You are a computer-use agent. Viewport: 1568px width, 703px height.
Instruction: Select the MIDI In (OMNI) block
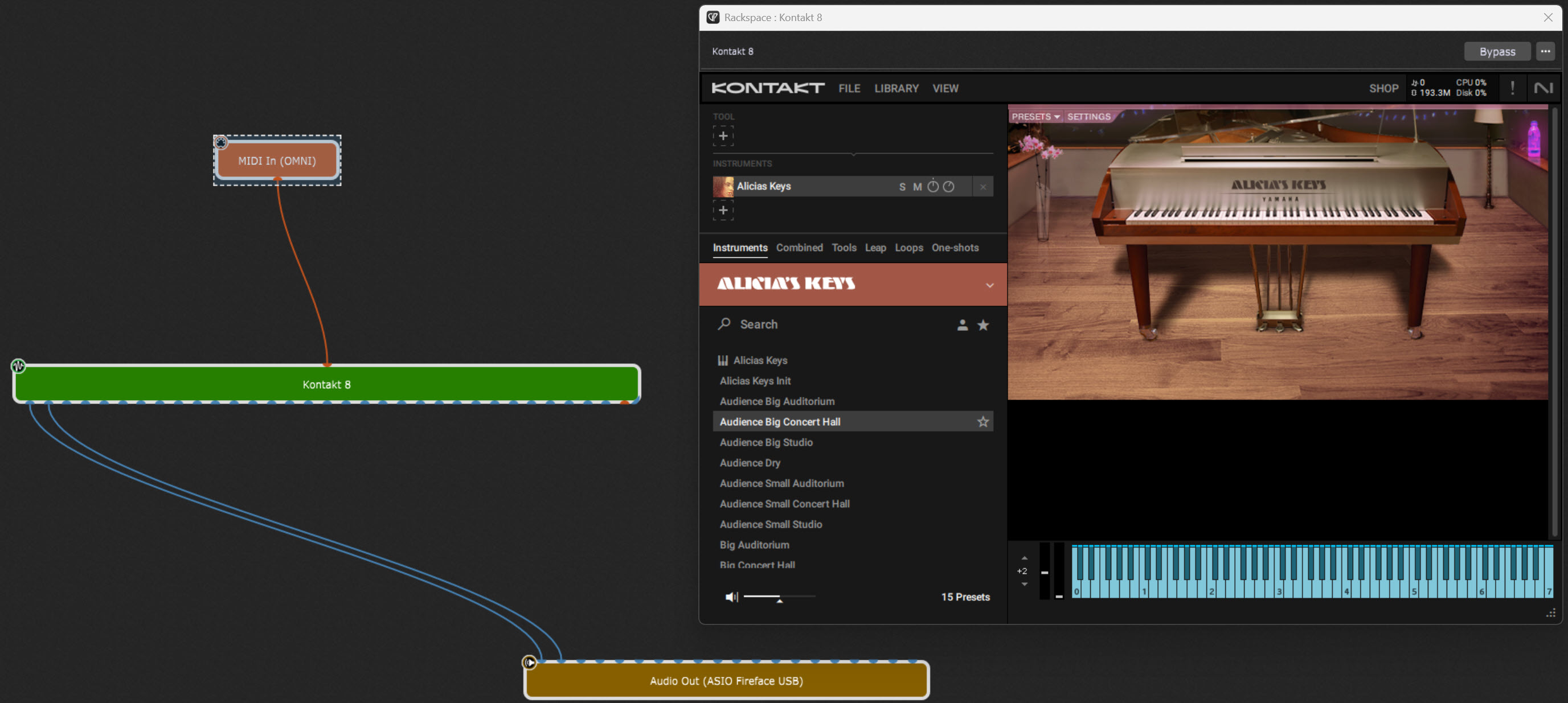click(x=277, y=161)
